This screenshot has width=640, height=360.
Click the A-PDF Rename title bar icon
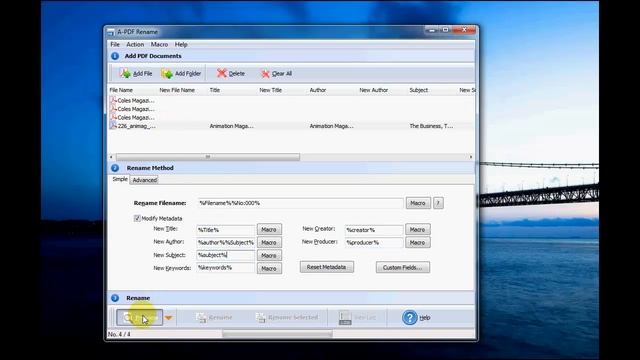coord(111,32)
